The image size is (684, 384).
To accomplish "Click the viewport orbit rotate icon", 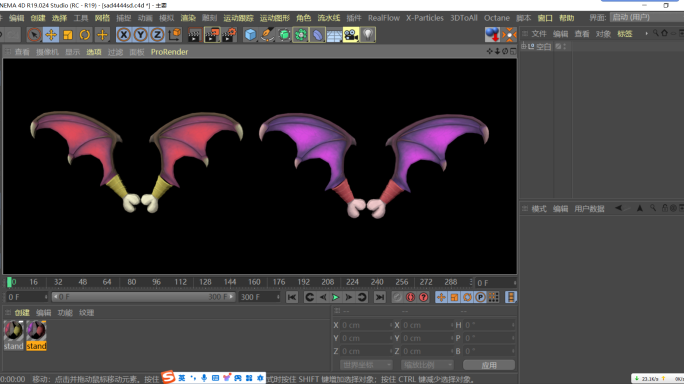I will [505, 51].
